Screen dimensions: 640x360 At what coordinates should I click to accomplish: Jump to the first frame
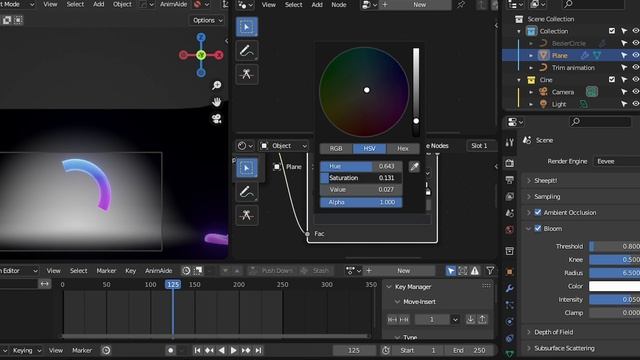pos(197,350)
